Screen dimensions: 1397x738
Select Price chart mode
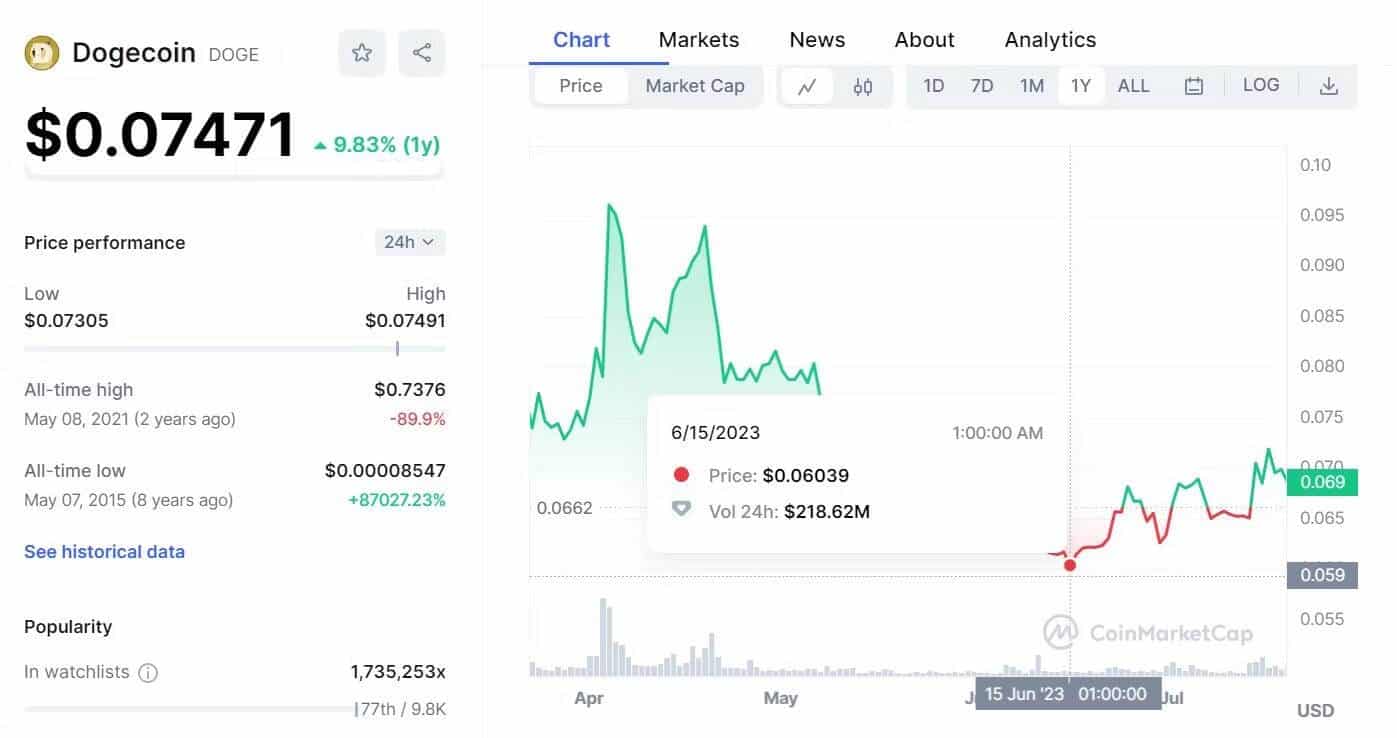pyautogui.click(x=581, y=86)
